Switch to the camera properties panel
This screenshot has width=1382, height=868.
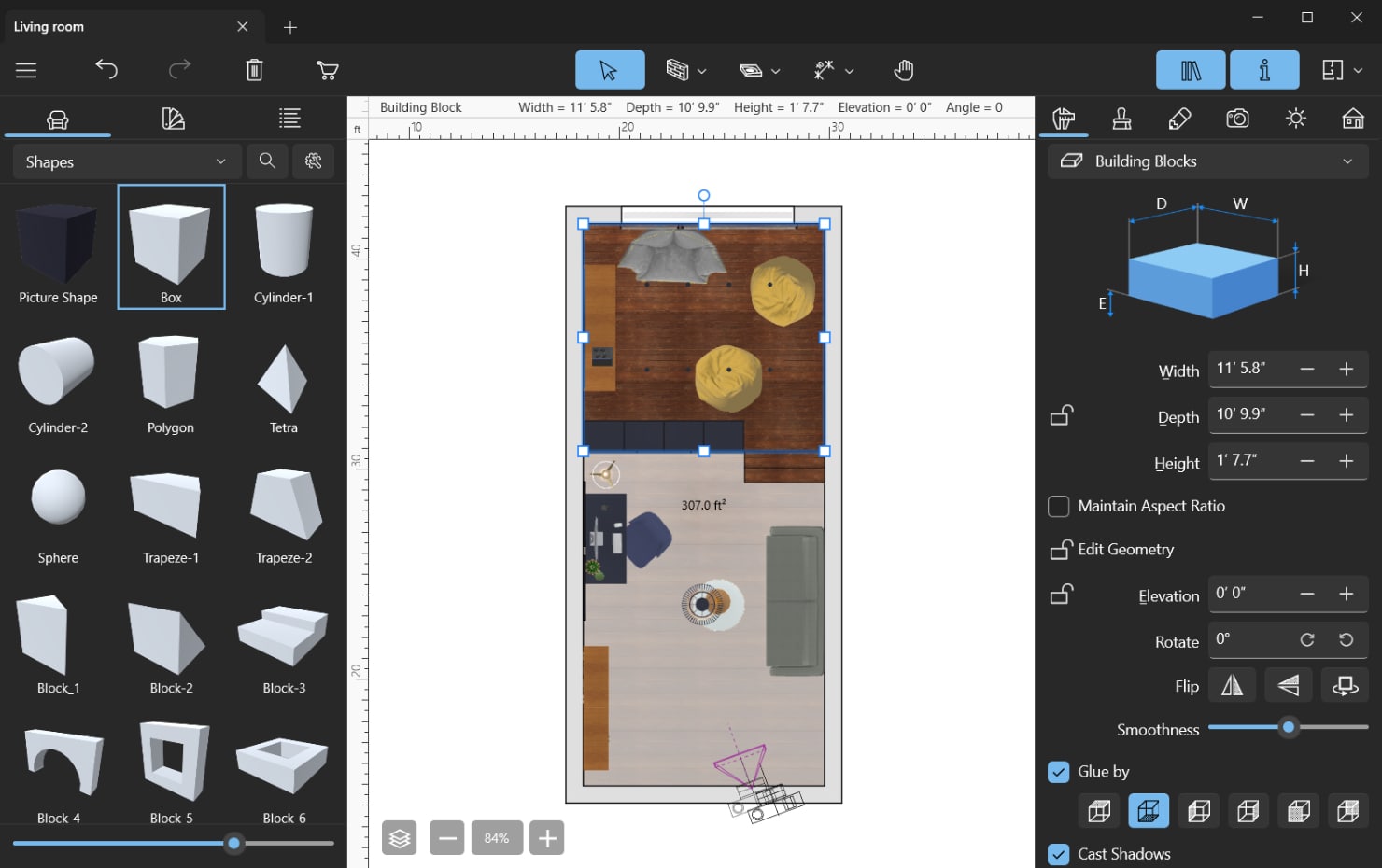(x=1237, y=119)
